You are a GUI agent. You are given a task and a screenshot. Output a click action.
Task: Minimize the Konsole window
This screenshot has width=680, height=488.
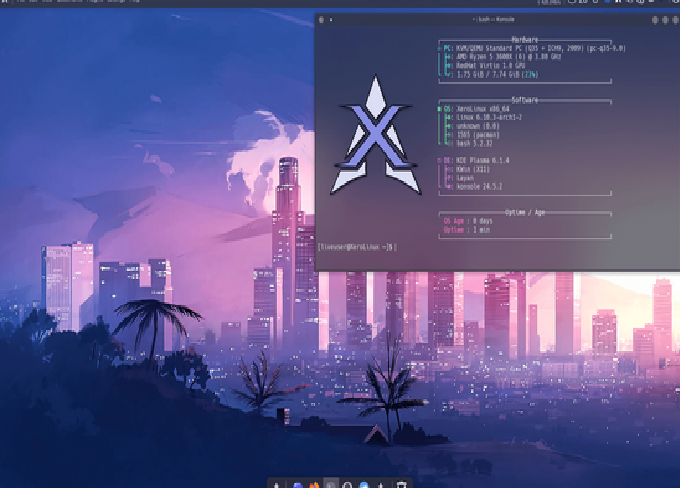click(x=654, y=19)
